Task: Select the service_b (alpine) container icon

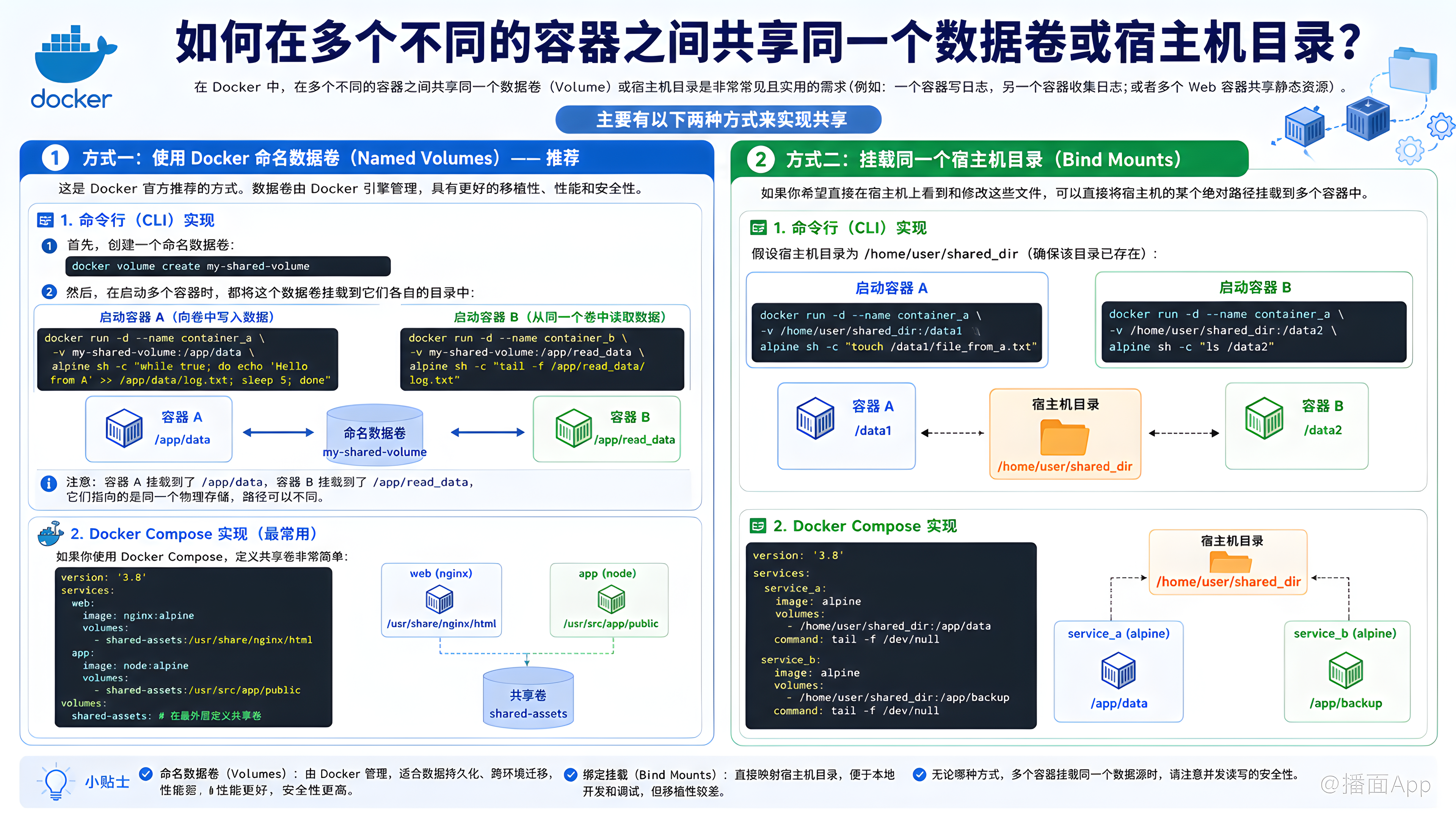Action: [1345, 670]
